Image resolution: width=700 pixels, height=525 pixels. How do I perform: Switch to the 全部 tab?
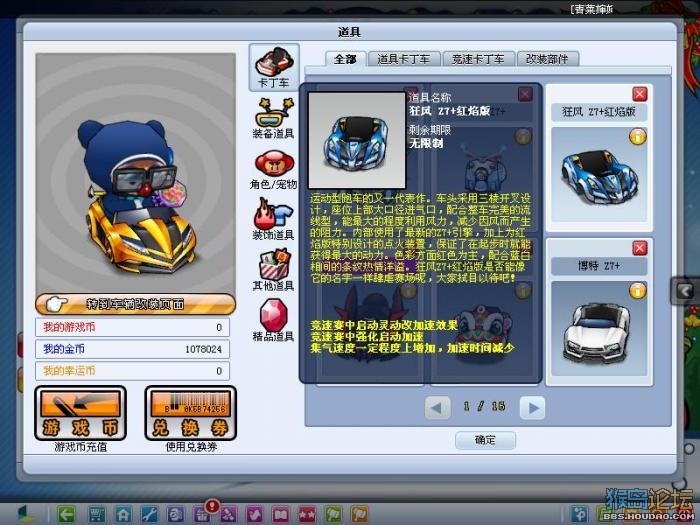point(345,59)
